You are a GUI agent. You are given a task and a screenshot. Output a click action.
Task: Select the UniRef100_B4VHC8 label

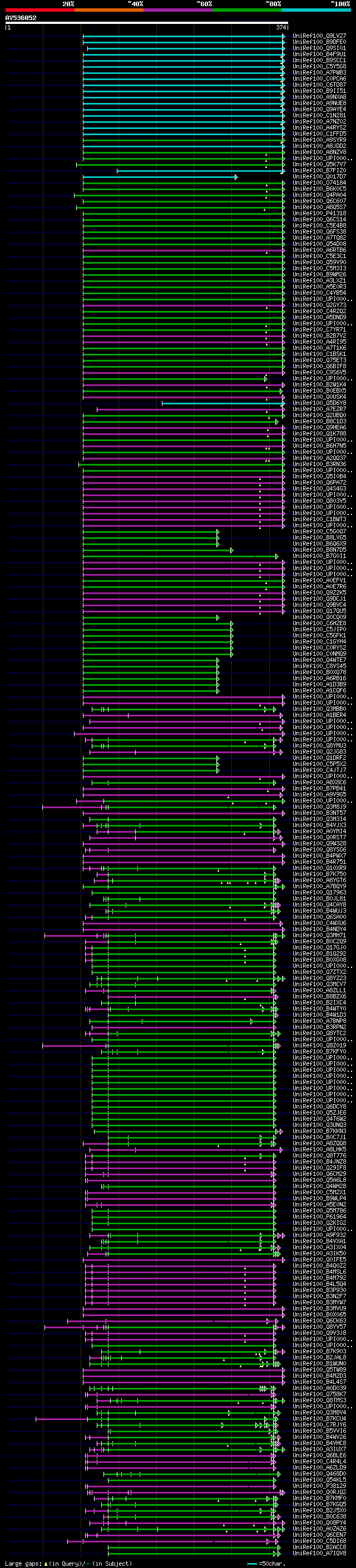coord(319,1443)
